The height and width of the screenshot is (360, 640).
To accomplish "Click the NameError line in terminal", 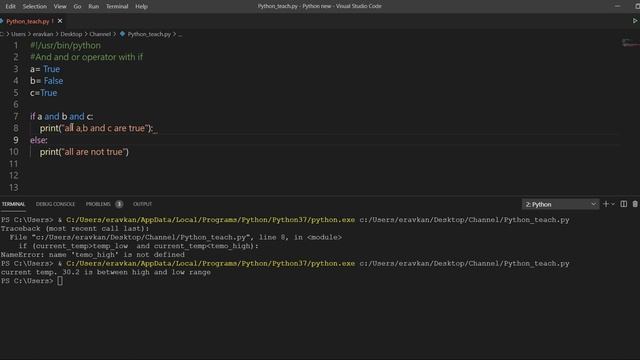I will point(93,255).
